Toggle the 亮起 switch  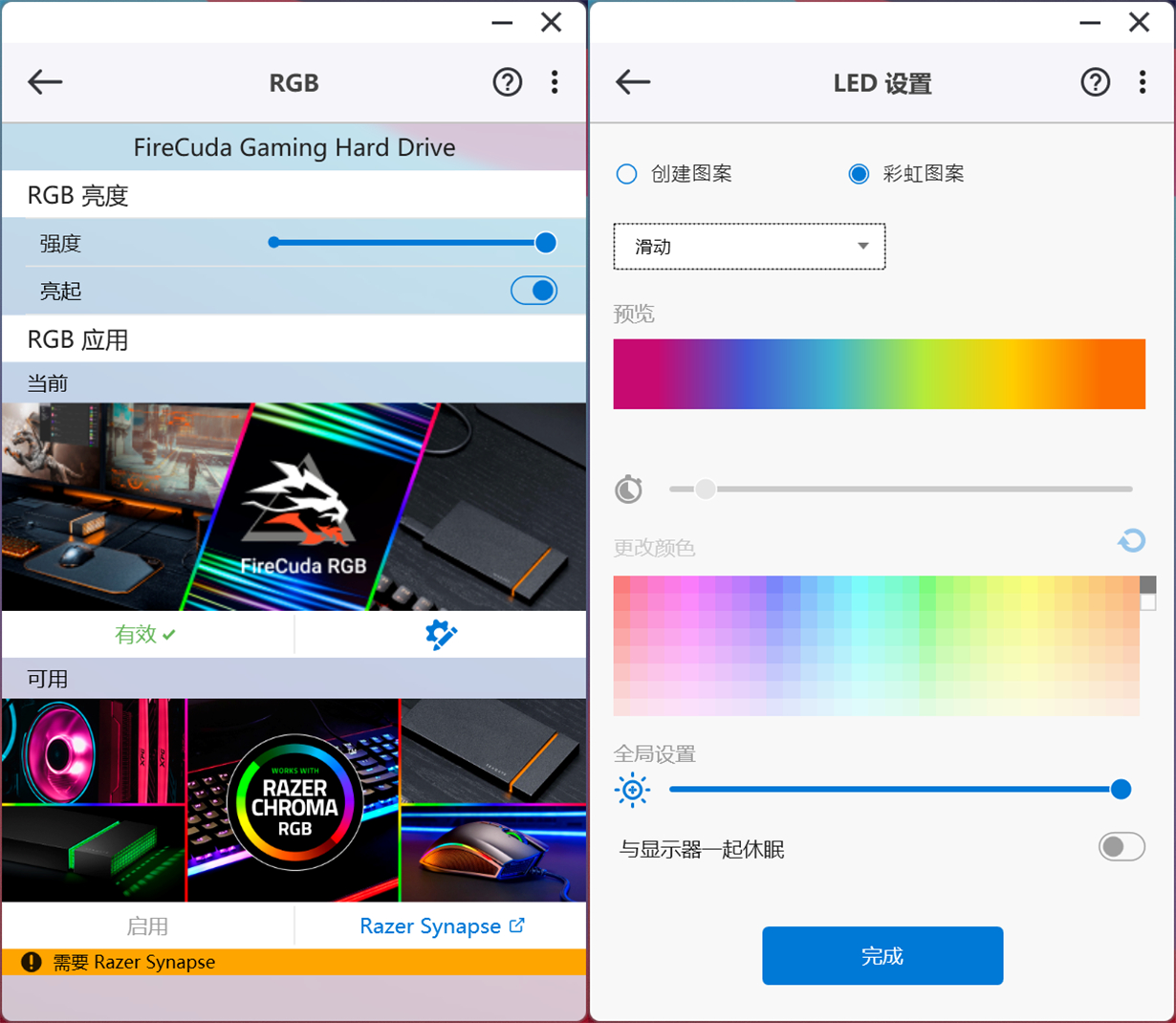[534, 291]
